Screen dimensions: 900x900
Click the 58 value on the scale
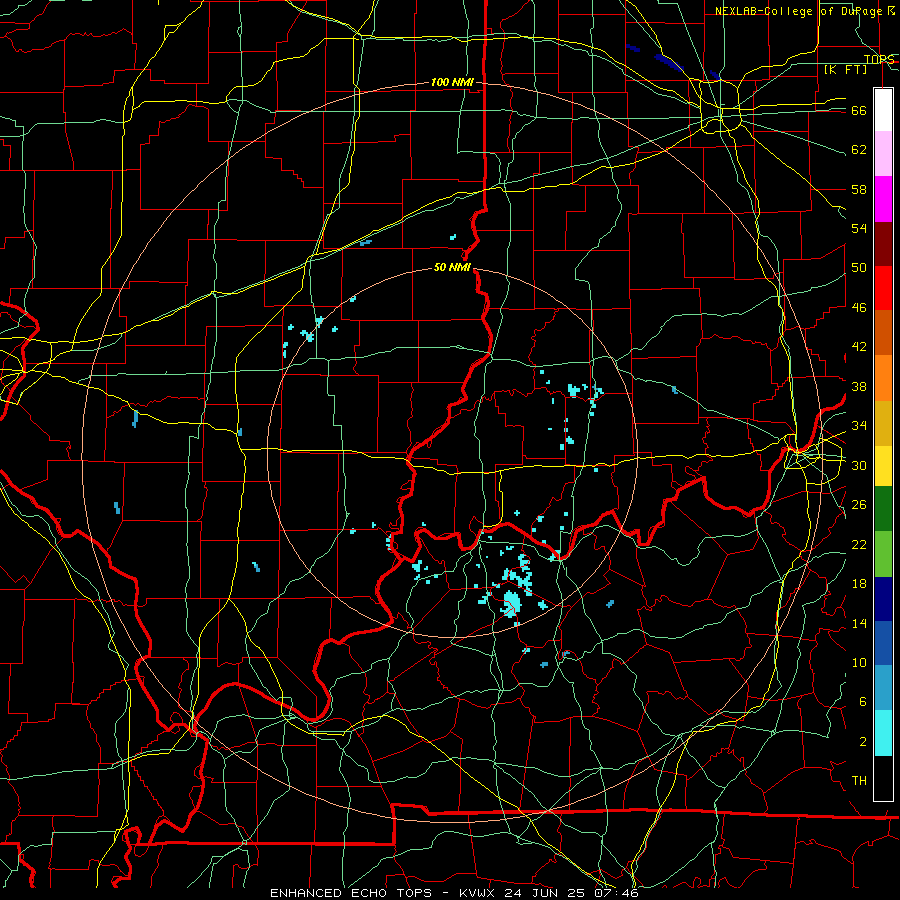859,189
